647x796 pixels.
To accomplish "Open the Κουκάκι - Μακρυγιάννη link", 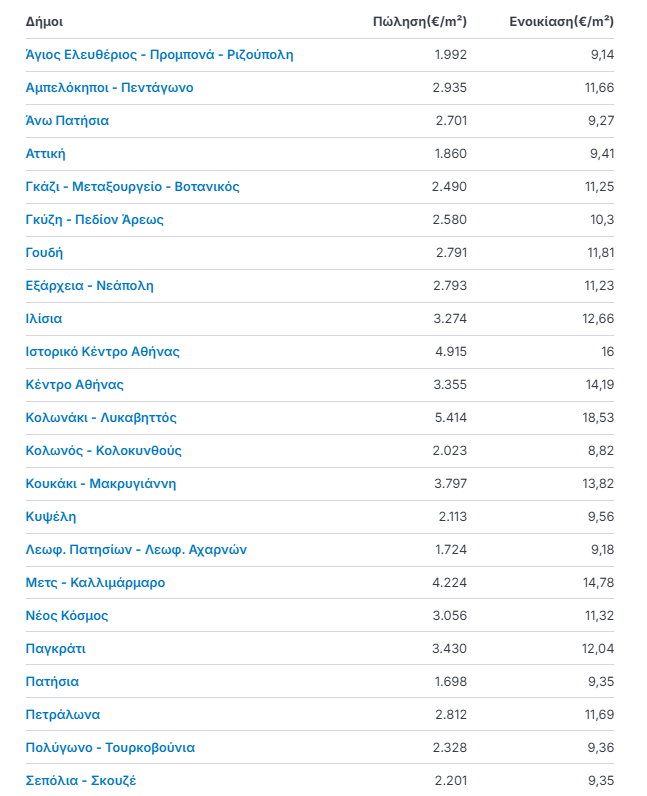I will tap(100, 484).
